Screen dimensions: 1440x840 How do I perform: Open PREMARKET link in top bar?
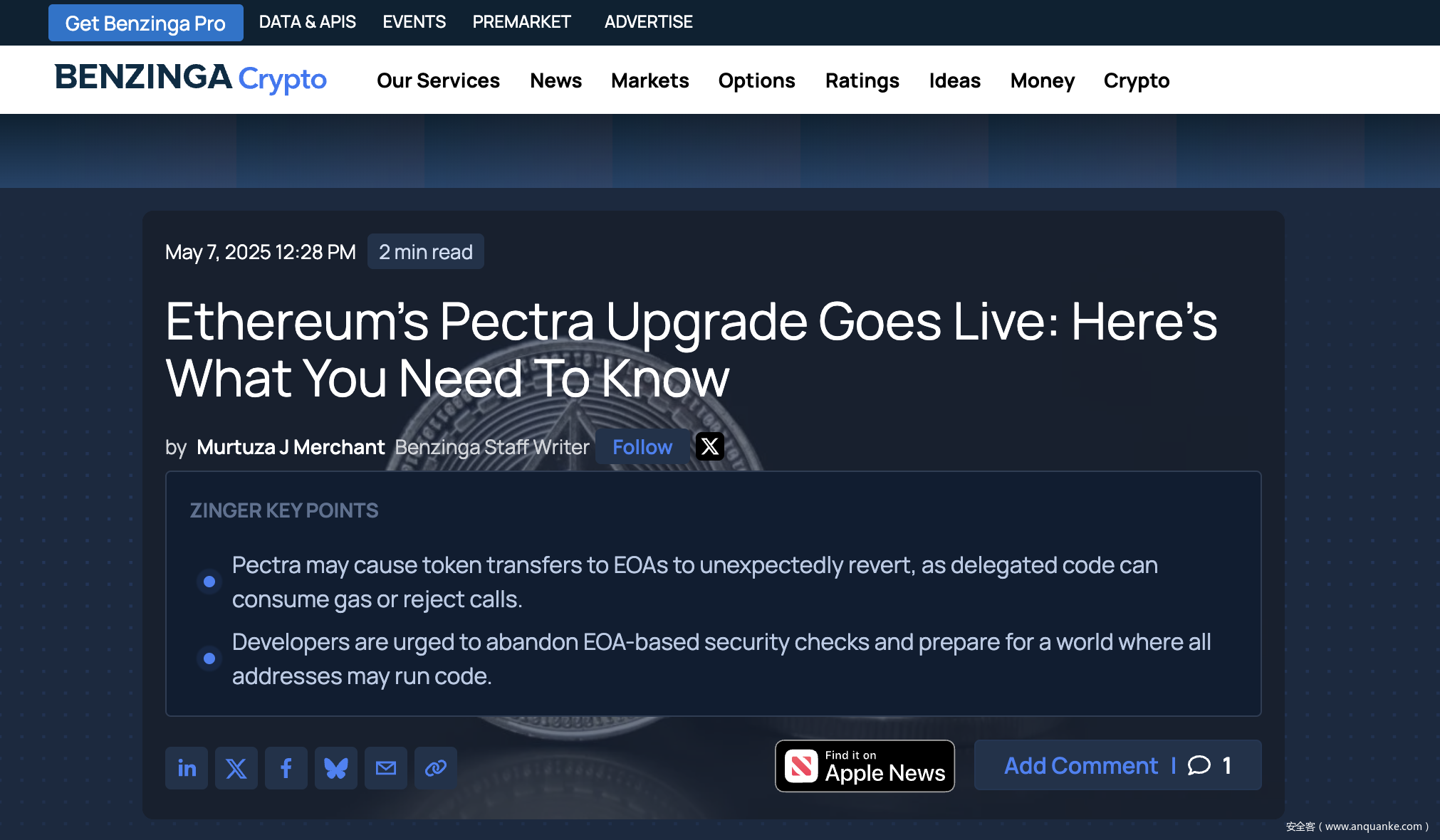(x=522, y=22)
